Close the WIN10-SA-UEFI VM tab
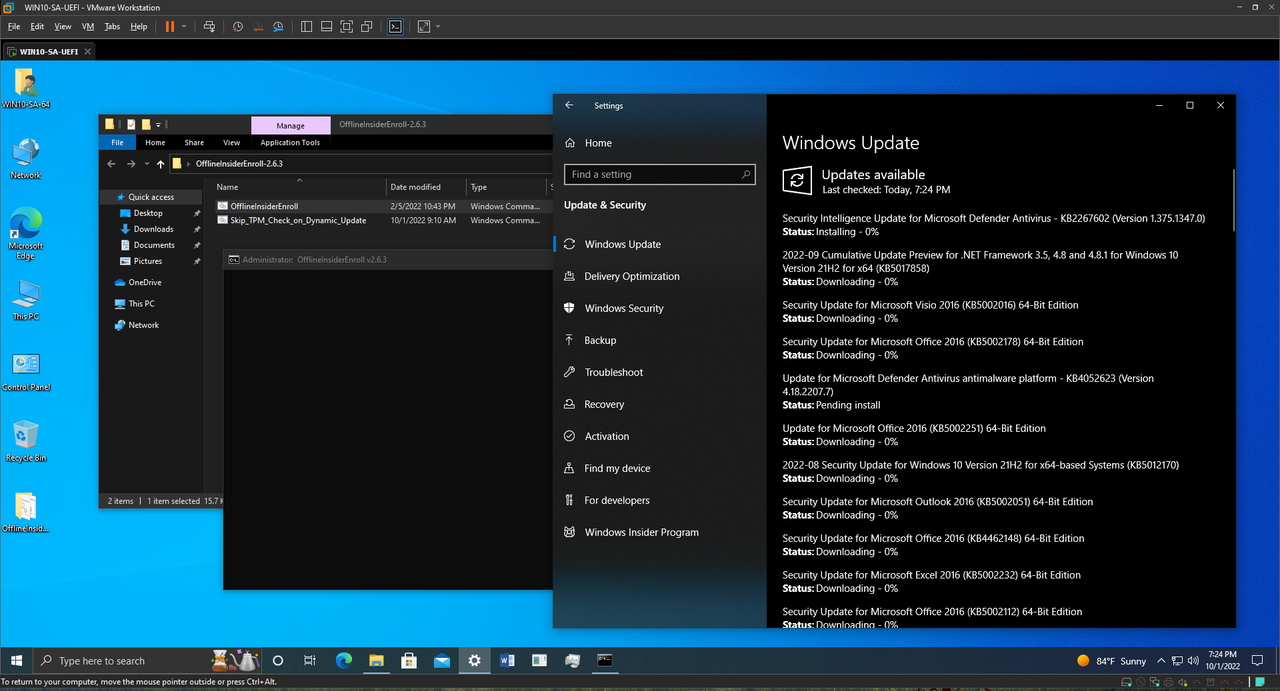 click(88, 51)
